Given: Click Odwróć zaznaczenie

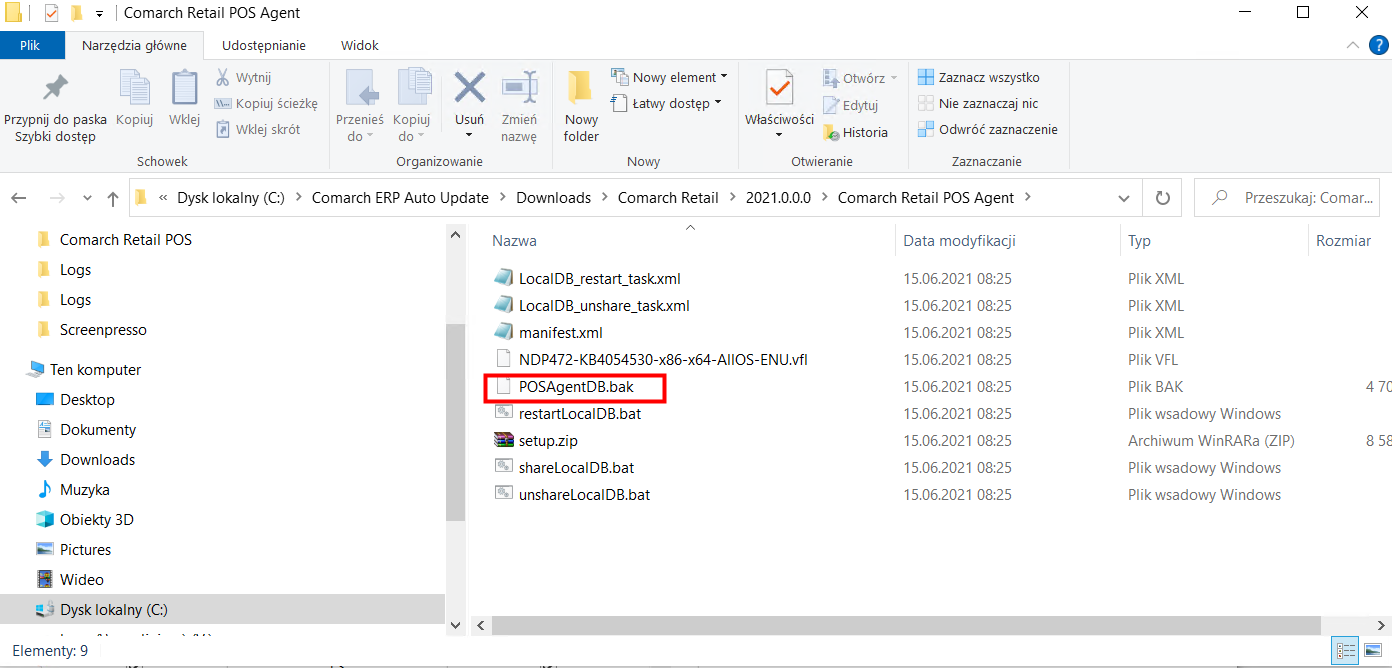Looking at the screenshot, I should [x=988, y=129].
